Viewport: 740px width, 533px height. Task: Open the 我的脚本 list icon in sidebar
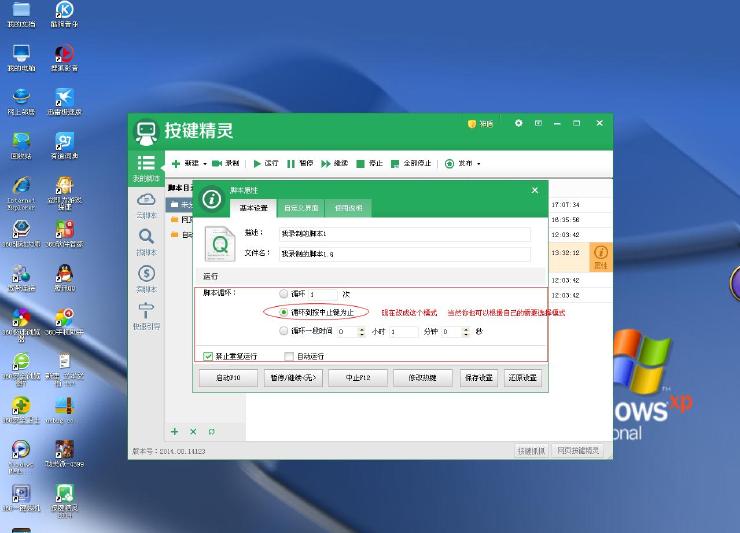(146, 162)
